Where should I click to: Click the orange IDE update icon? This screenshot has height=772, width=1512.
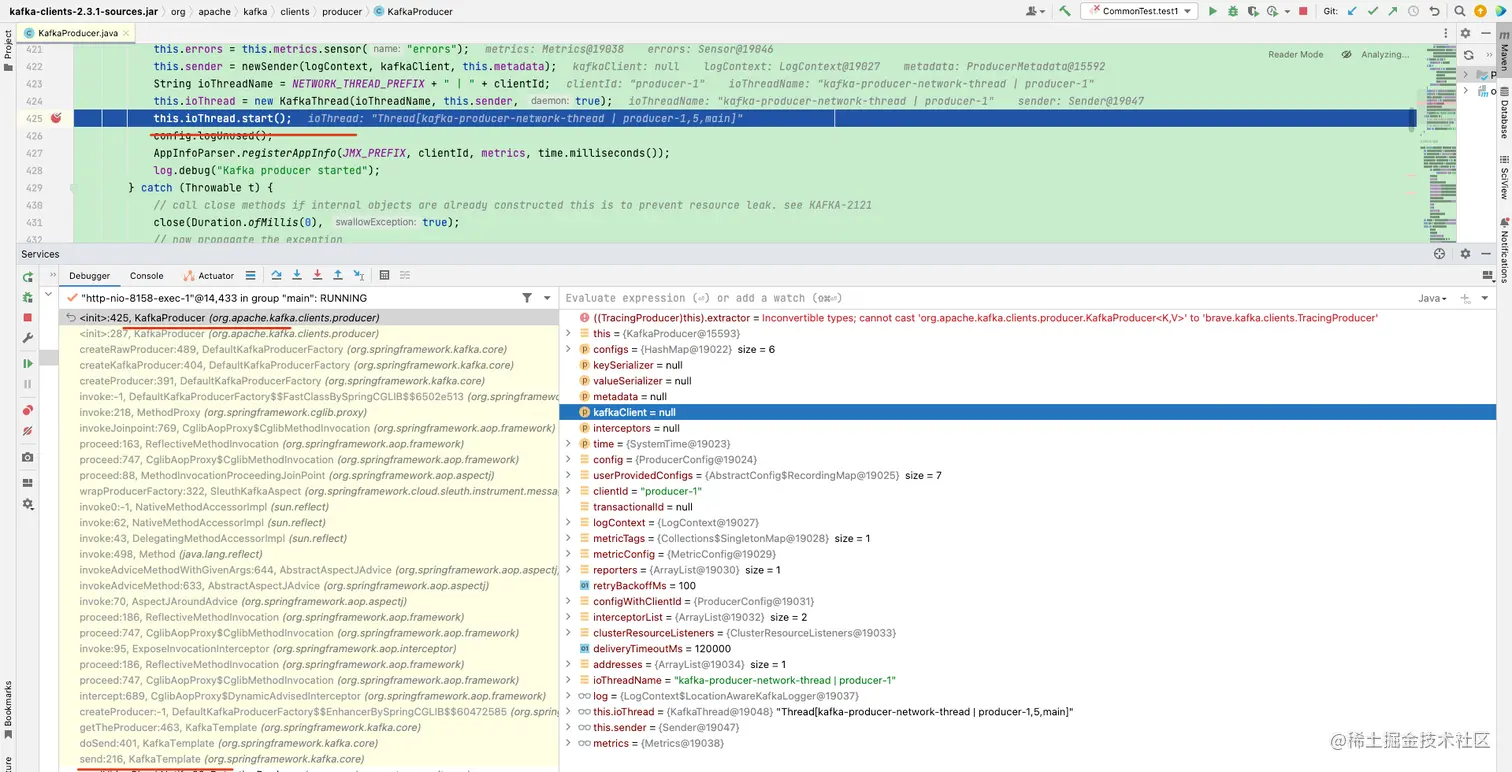point(1481,11)
